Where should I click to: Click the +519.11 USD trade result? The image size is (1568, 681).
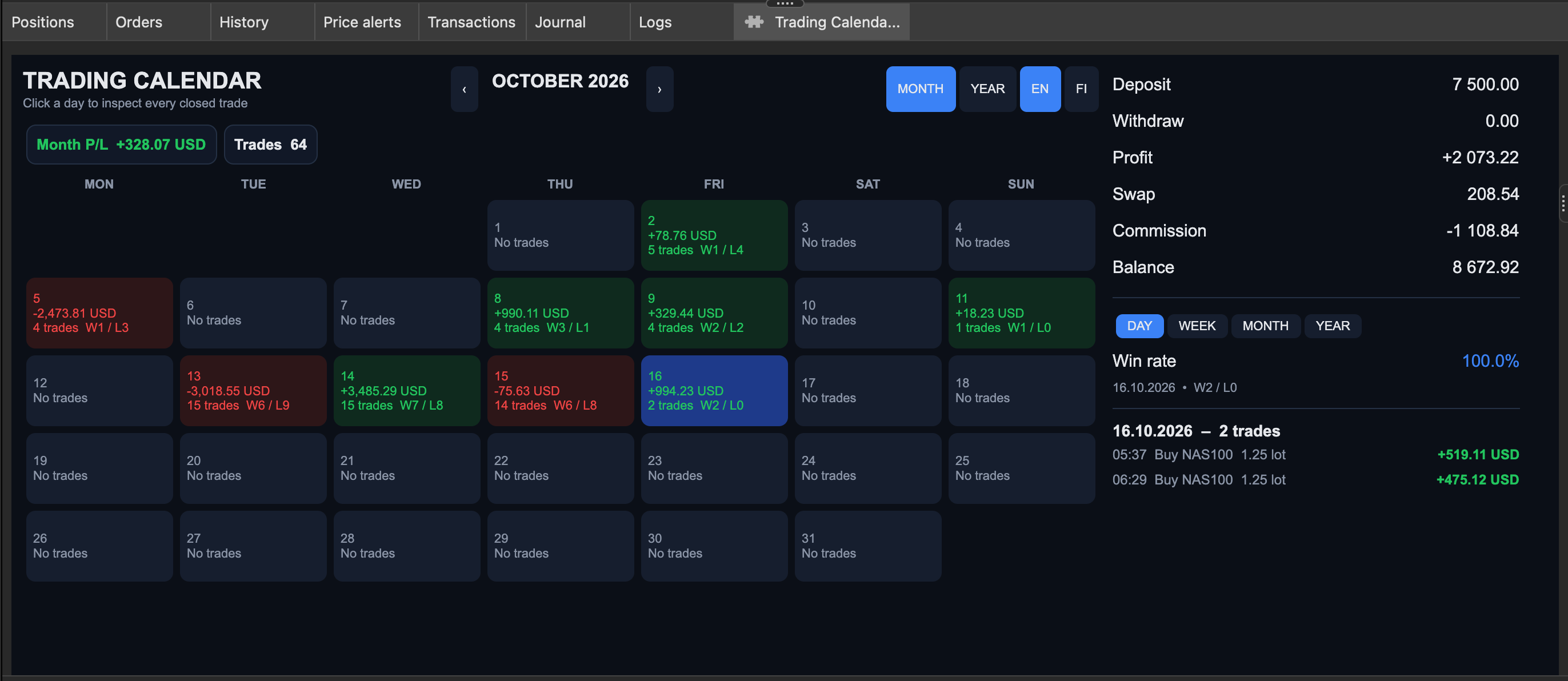tap(1478, 455)
